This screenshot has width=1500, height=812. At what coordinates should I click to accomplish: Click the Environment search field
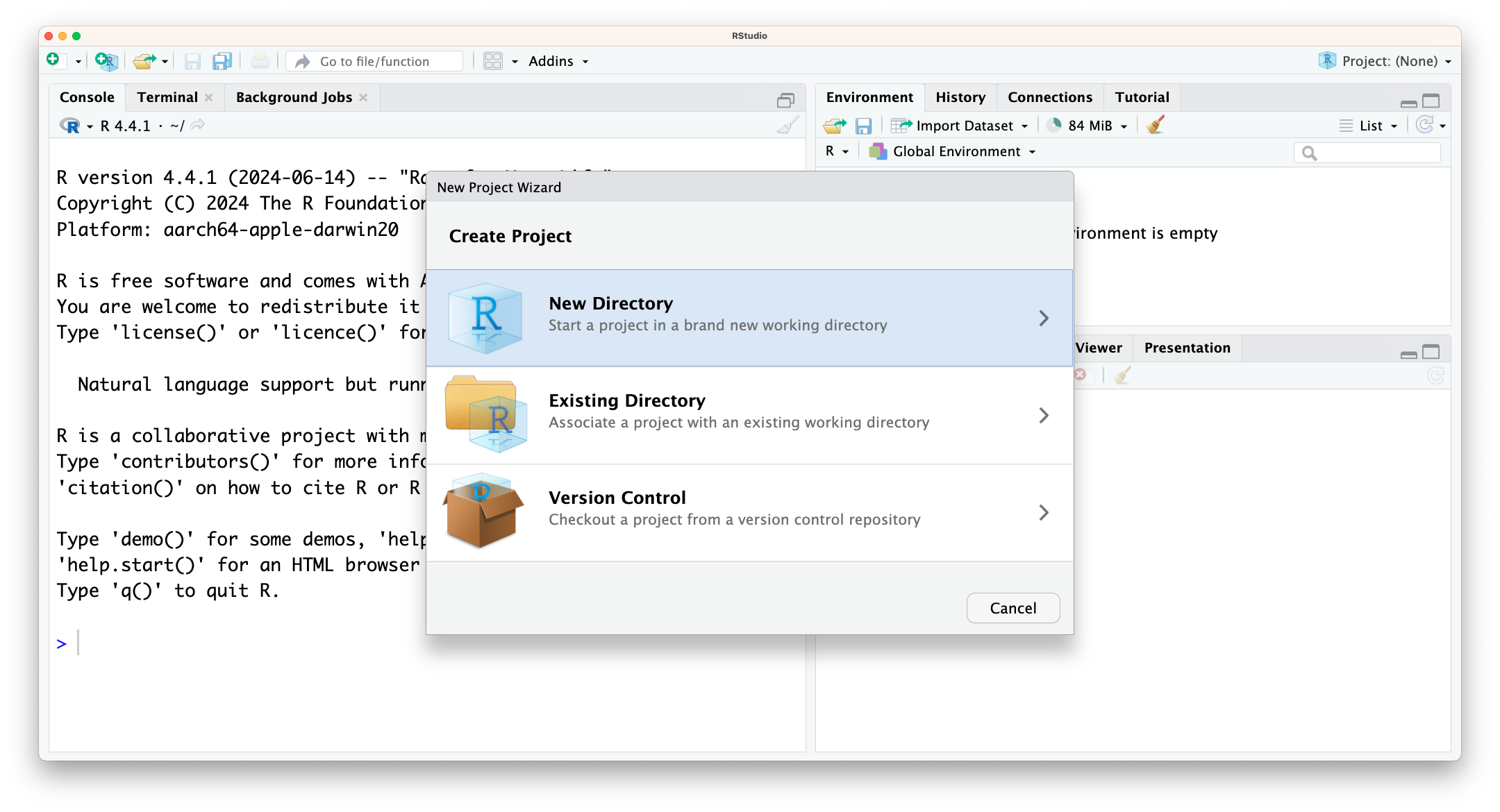click(x=1367, y=153)
